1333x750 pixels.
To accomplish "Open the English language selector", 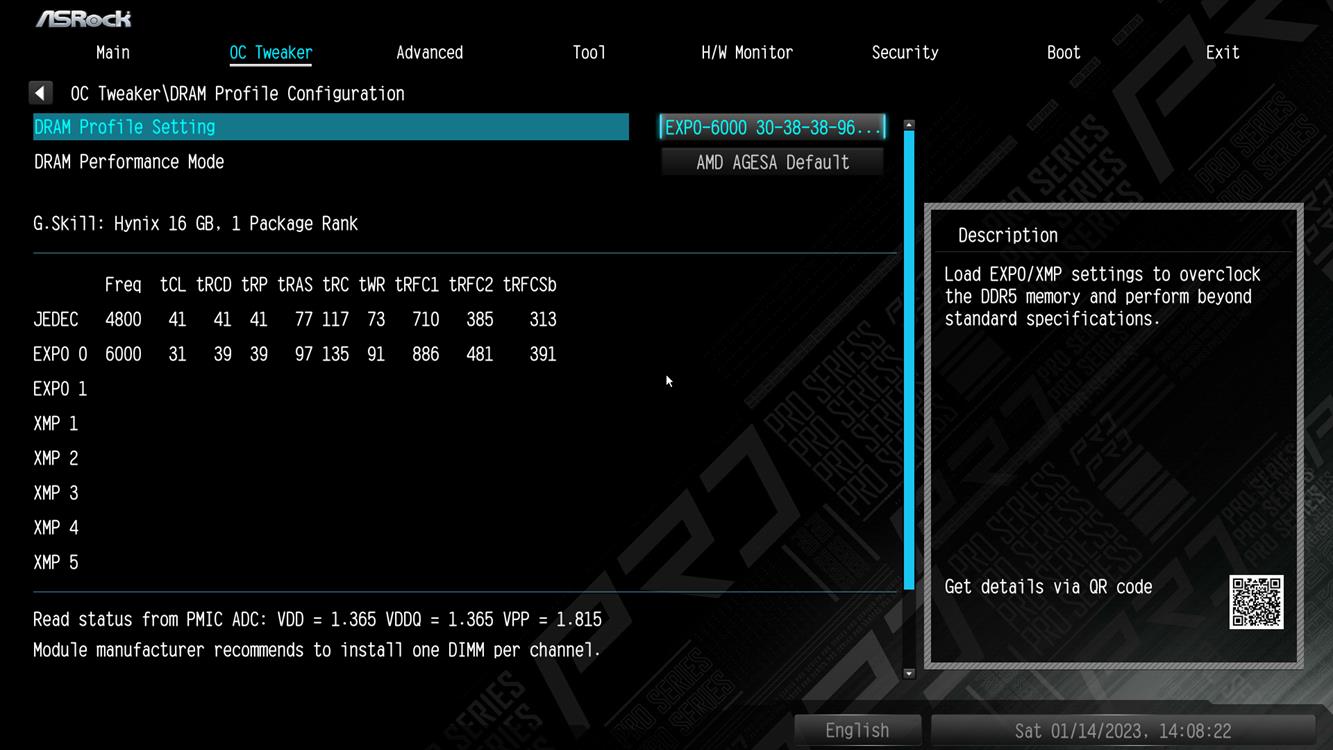I will coord(857,730).
